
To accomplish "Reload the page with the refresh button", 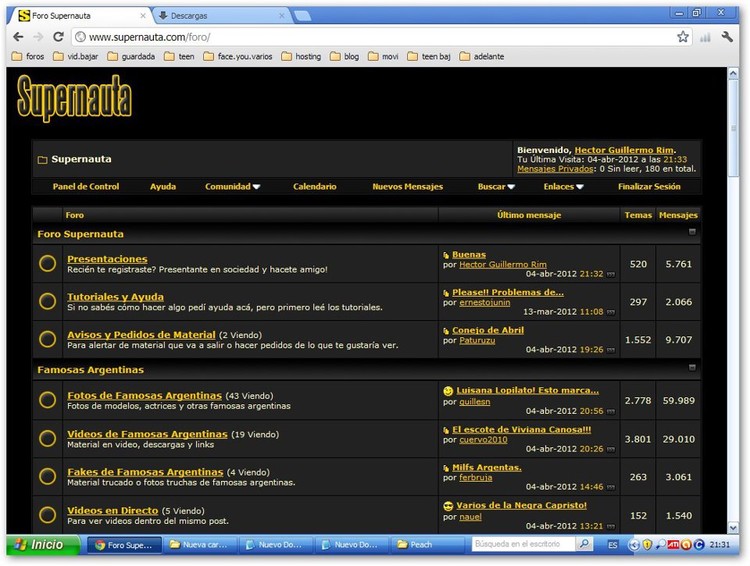I will click(60, 37).
